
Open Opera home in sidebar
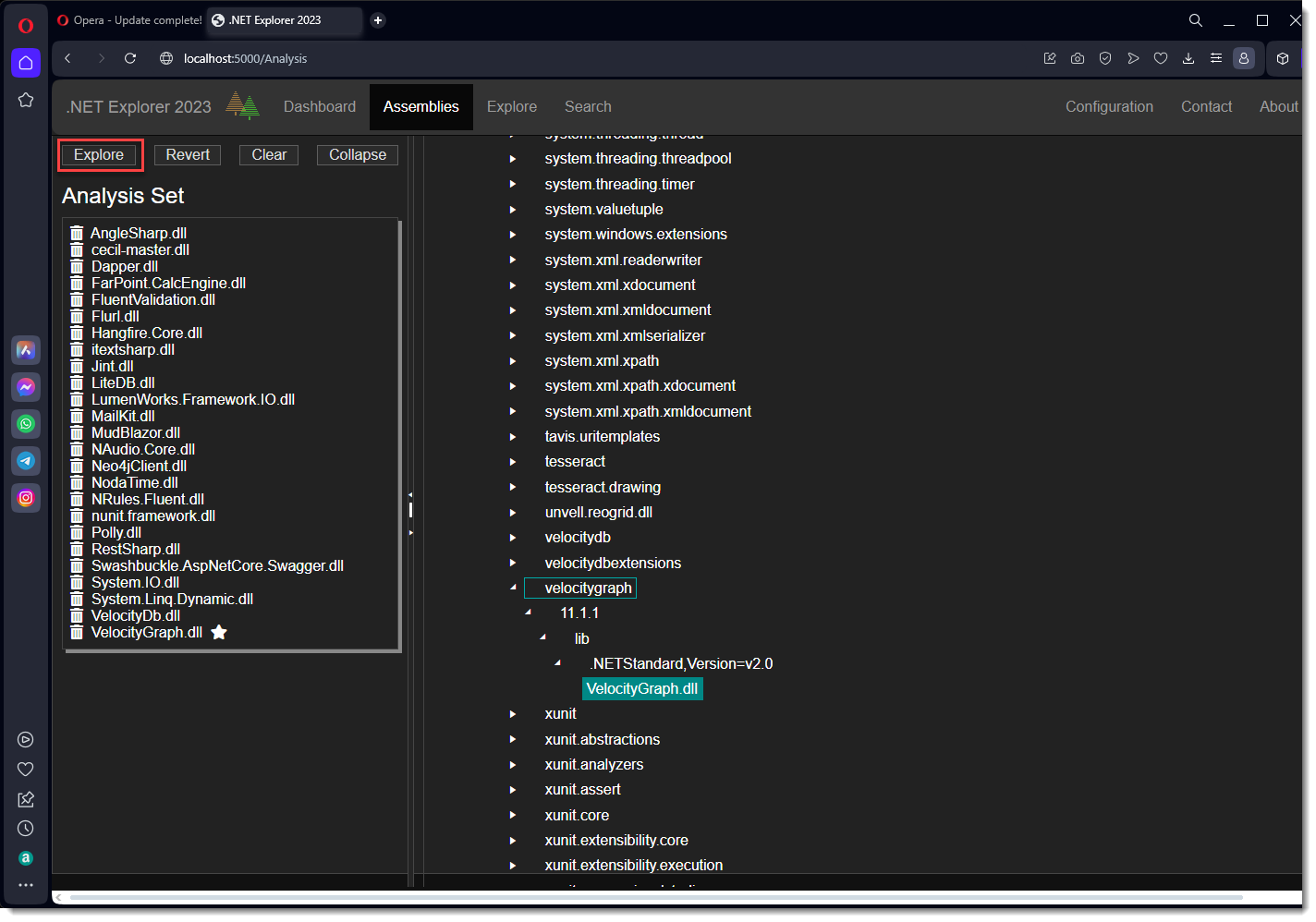tap(26, 63)
